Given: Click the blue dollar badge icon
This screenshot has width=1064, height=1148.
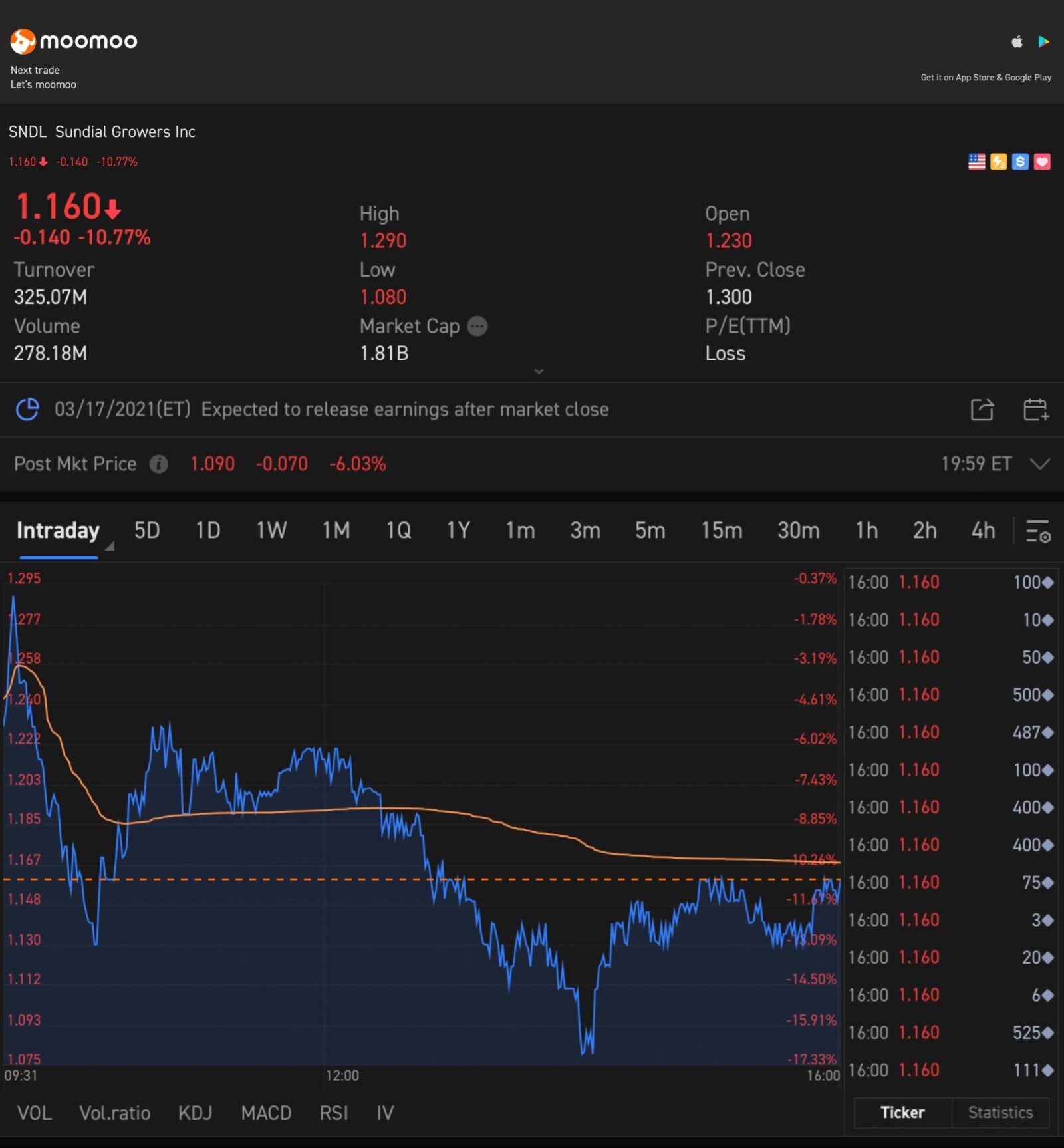Looking at the screenshot, I should click(1020, 162).
